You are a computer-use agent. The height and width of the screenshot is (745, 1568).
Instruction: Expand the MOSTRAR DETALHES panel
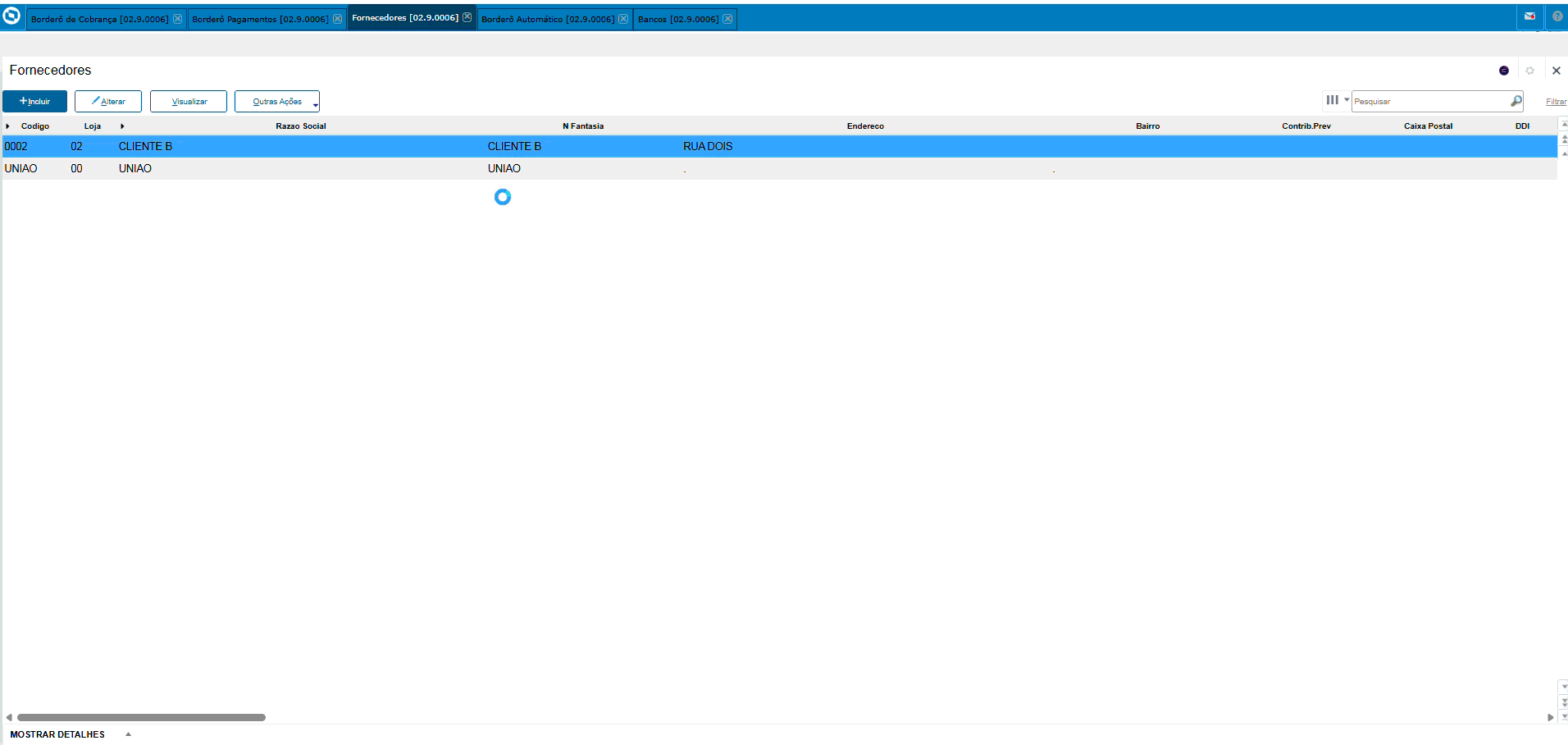click(x=57, y=734)
